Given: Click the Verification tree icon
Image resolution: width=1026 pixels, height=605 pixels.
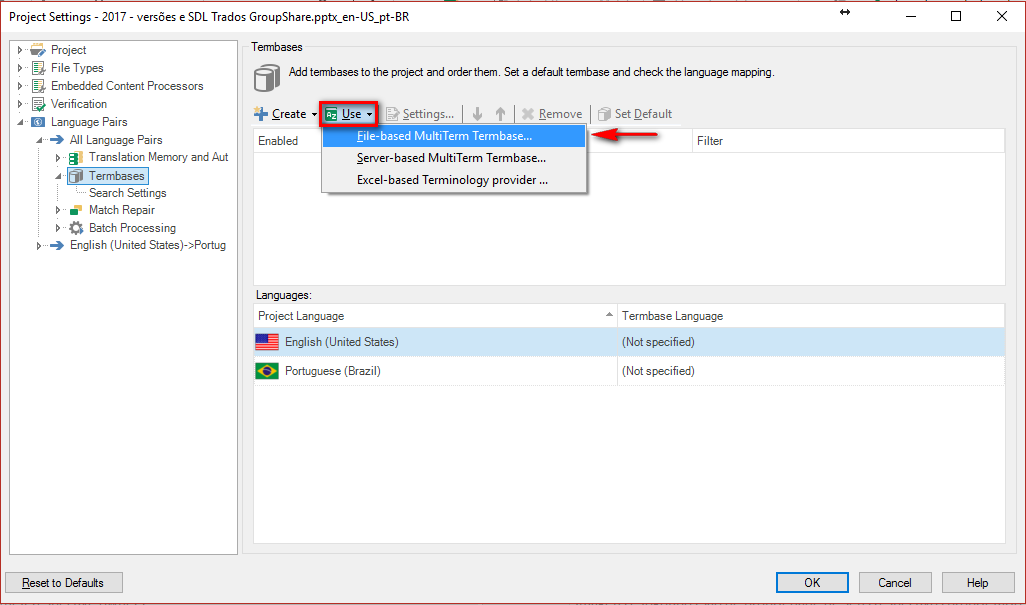Looking at the screenshot, I should [39, 104].
